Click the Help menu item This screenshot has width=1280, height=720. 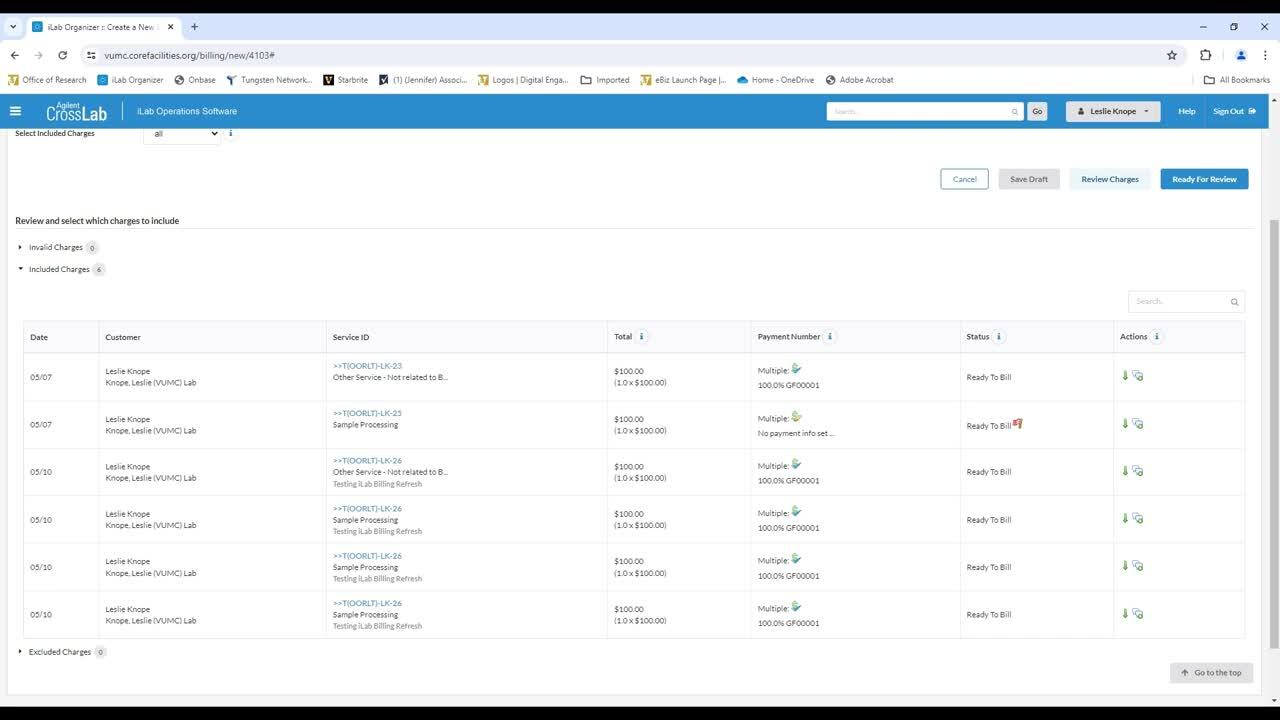(x=1186, y=111)
